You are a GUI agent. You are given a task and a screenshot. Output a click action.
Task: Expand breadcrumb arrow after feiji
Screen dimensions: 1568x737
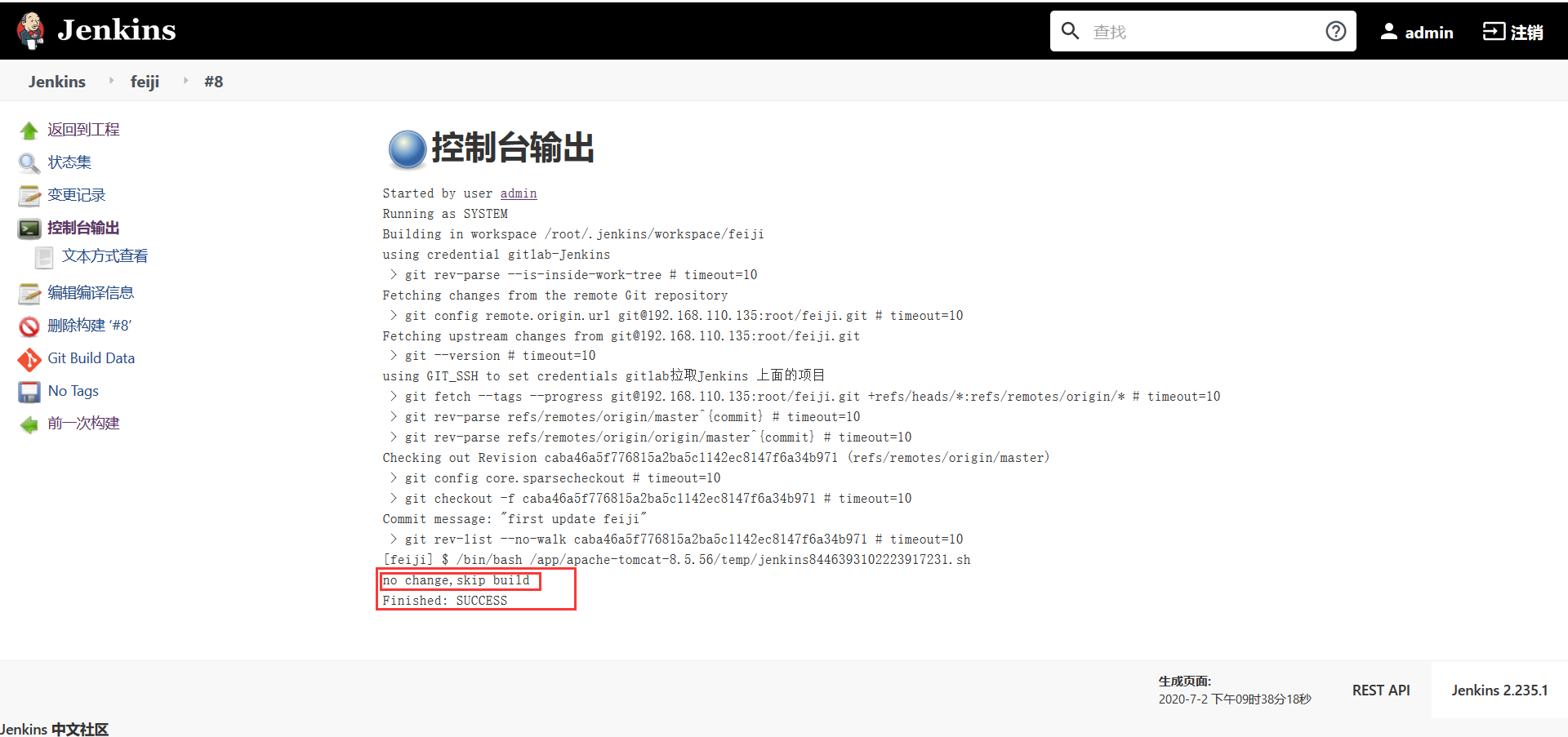[185, 81]
